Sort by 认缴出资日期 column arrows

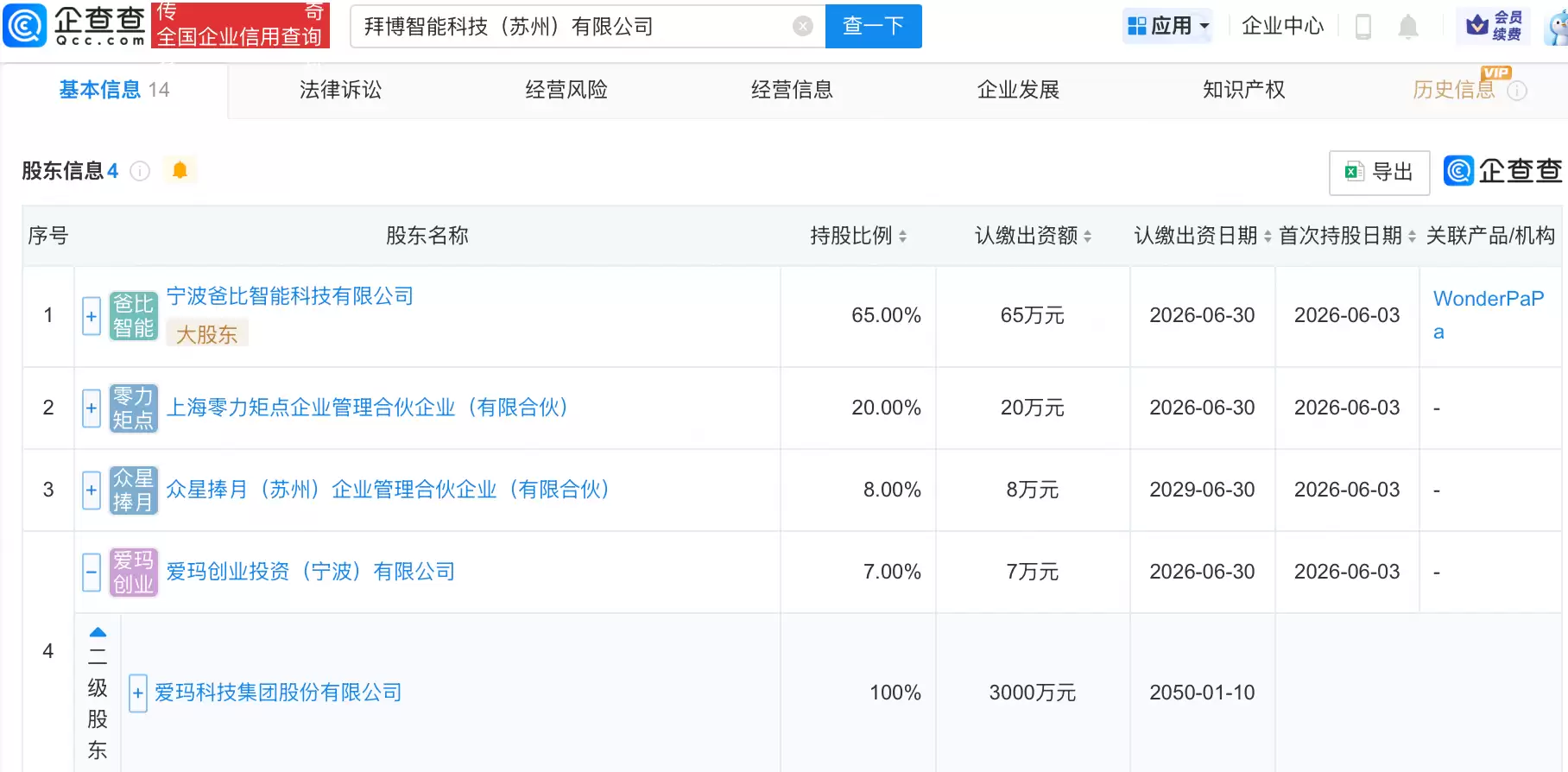click(x=1268, y=236)
